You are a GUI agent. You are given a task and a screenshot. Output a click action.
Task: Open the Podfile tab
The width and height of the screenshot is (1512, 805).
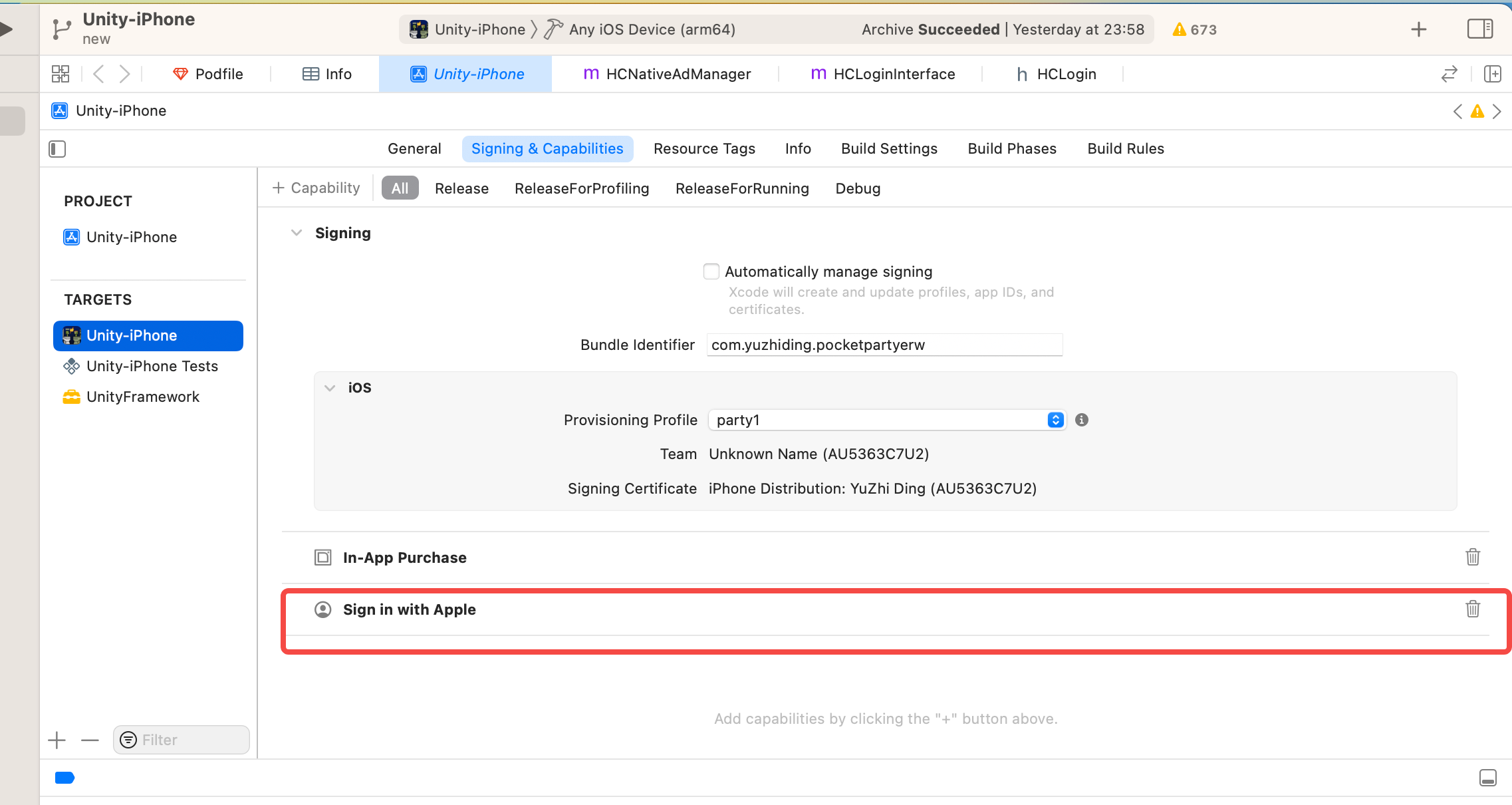point(208,74)
